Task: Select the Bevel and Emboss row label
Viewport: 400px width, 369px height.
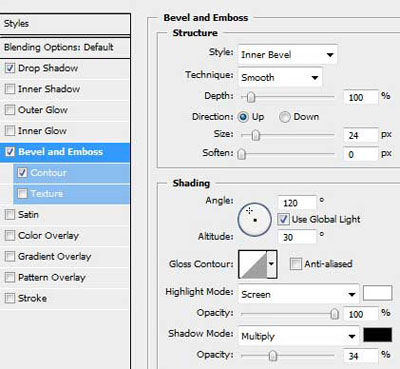Action: (x=60, y=152)
